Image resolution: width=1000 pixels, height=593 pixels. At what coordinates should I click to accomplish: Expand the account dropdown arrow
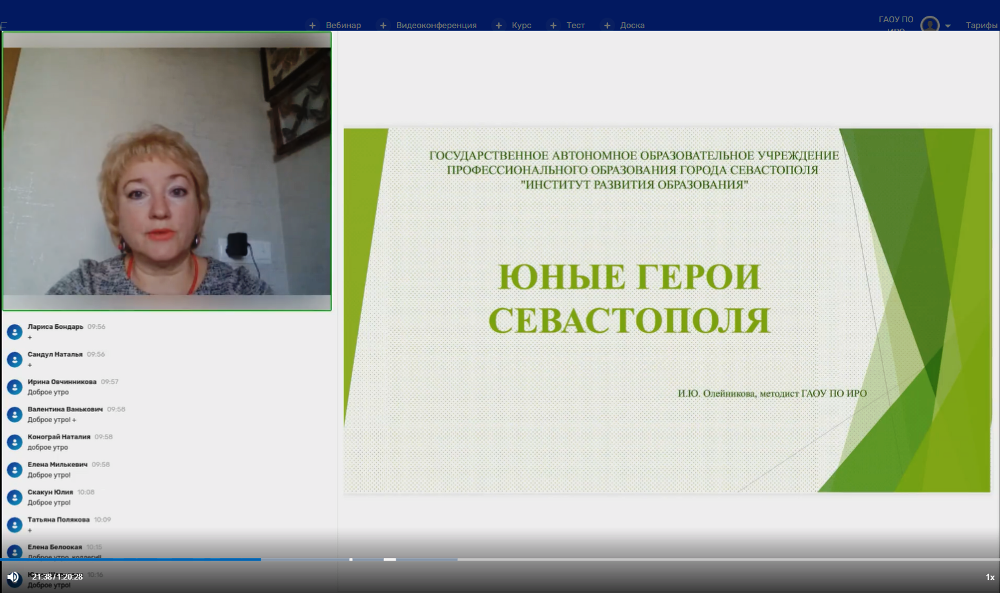[x=948, y=26]
